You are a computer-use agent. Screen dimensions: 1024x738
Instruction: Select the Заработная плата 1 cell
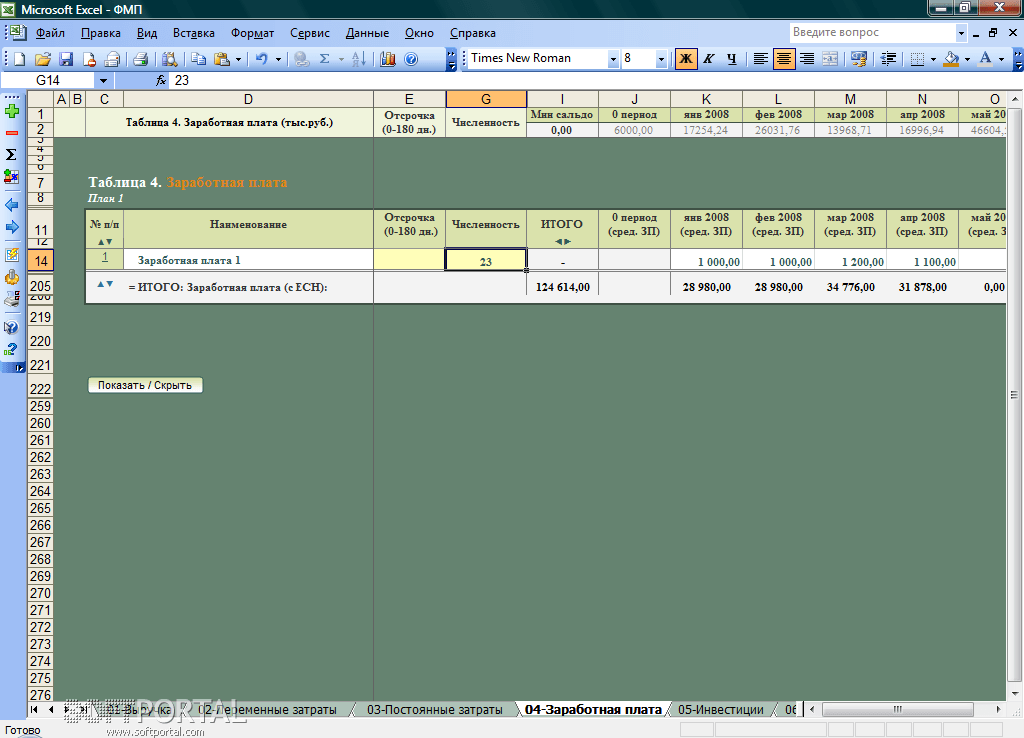(248, 260)
